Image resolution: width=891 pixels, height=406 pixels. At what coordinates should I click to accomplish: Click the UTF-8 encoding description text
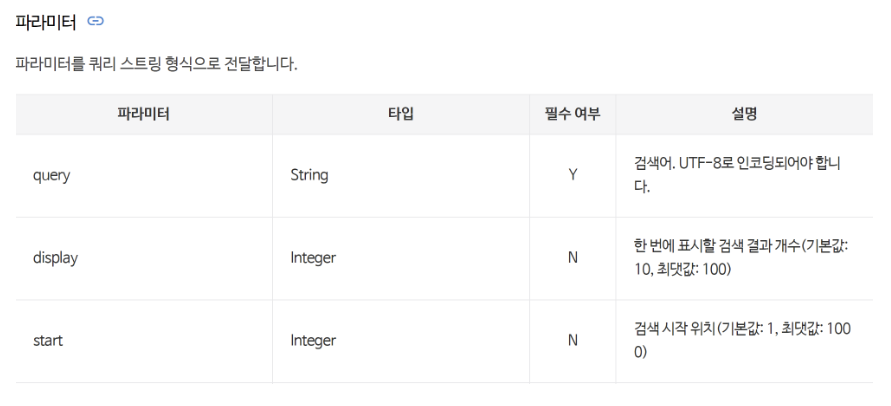pos(737,175)
